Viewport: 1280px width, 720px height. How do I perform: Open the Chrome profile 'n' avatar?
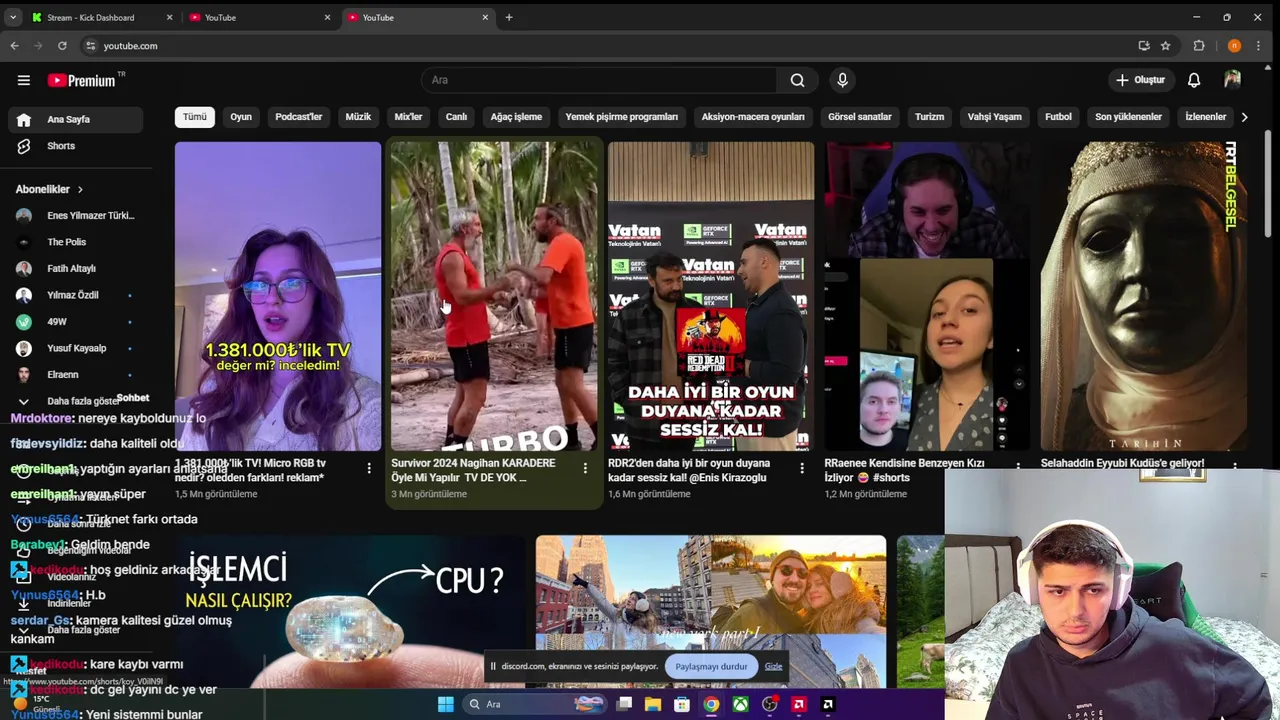click(x=1234, y=46)
